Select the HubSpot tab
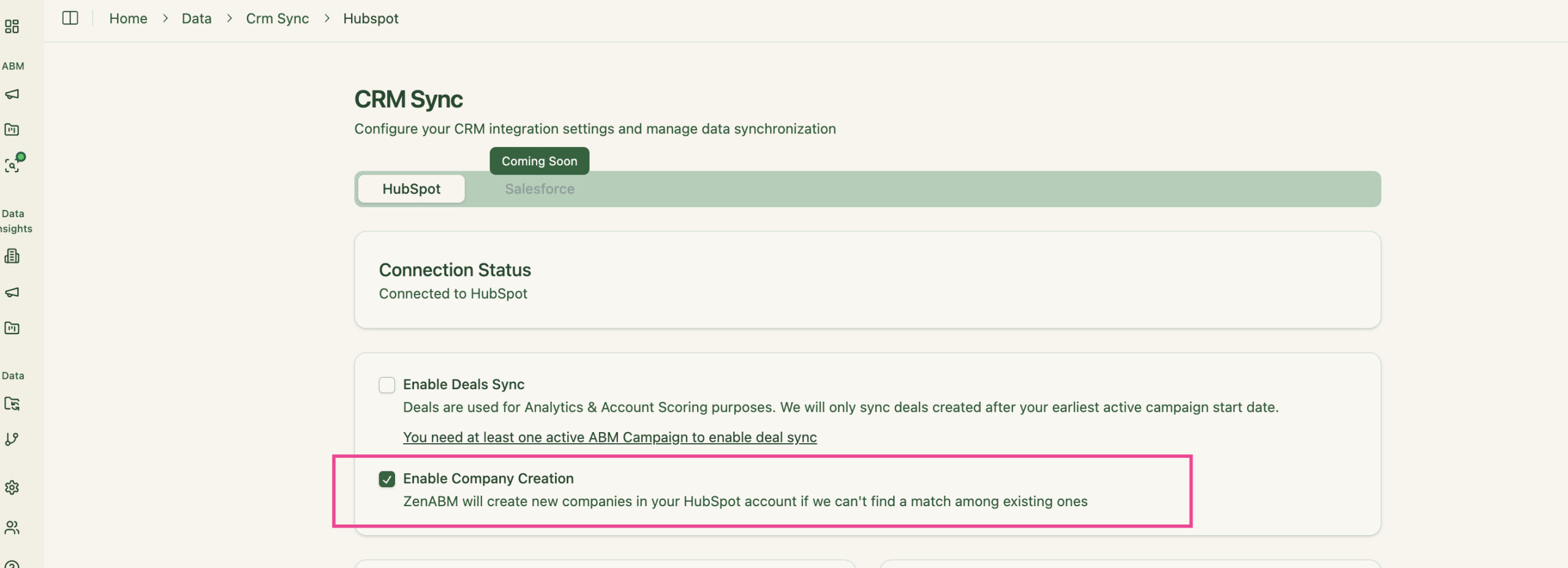 (x=411, y=189)
